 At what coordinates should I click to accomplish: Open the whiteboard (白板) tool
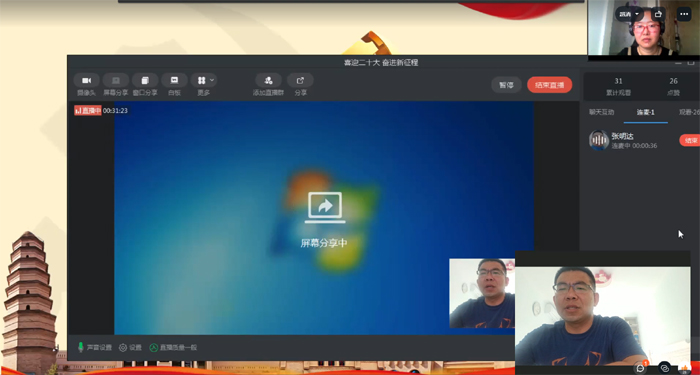pyautogui.click(x=174, y=80)
